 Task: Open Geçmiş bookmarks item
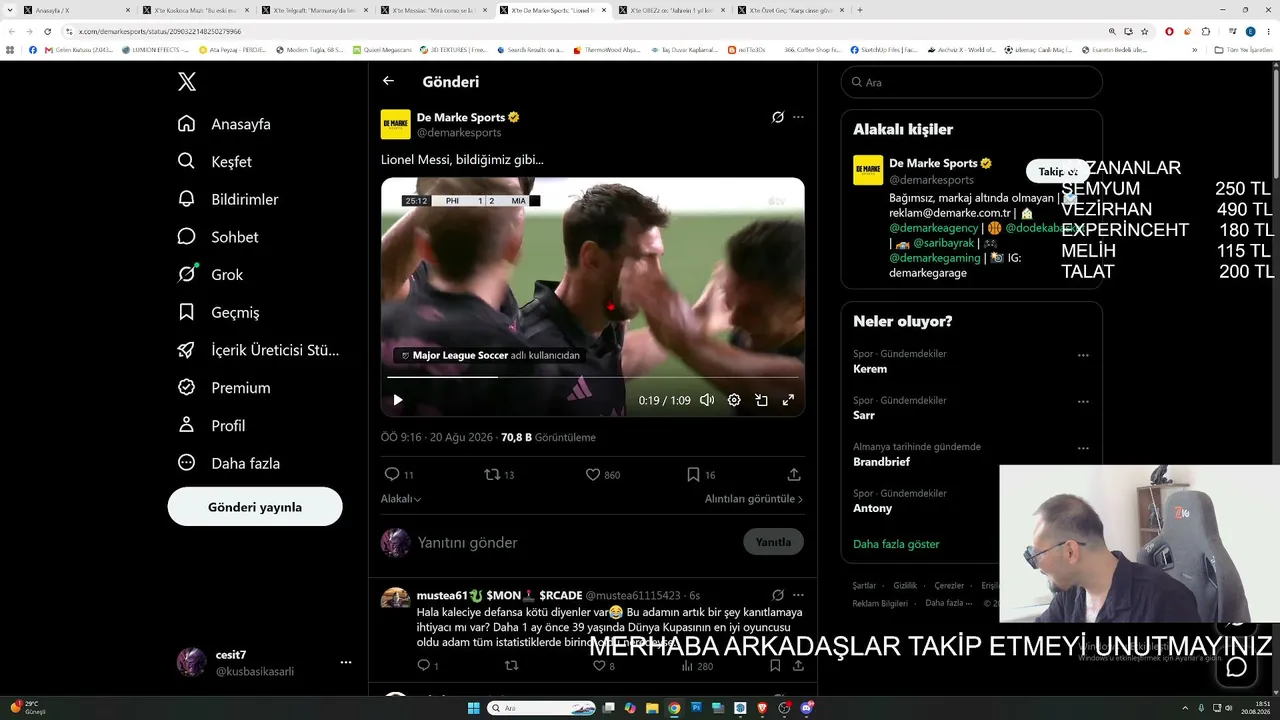pos(218,312)
